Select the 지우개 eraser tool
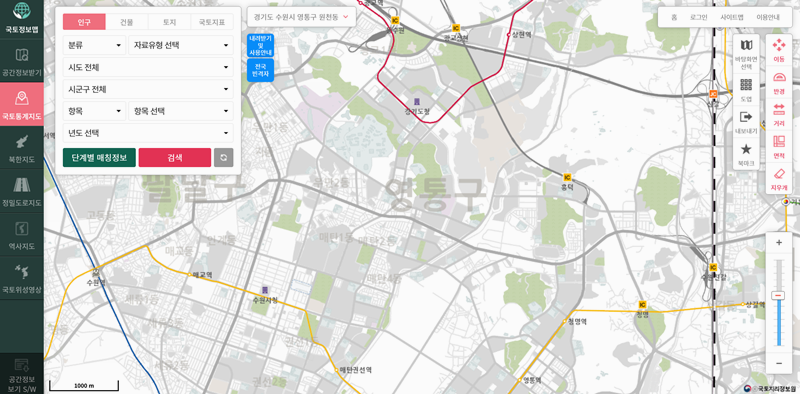 (x=779, y=179)
